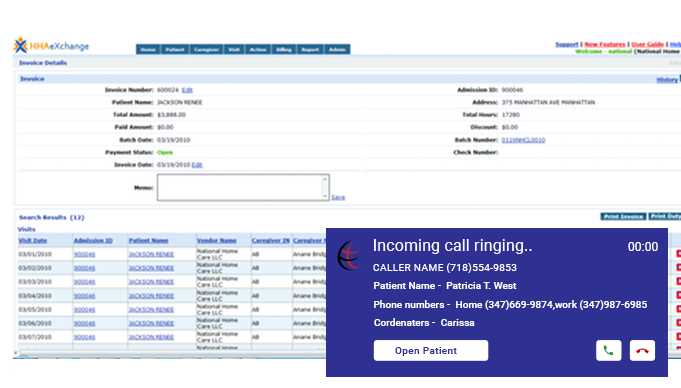Click the Memo box scroll-up arrow
The width and height of the screenshot is (681, 388).
(324, 179)
